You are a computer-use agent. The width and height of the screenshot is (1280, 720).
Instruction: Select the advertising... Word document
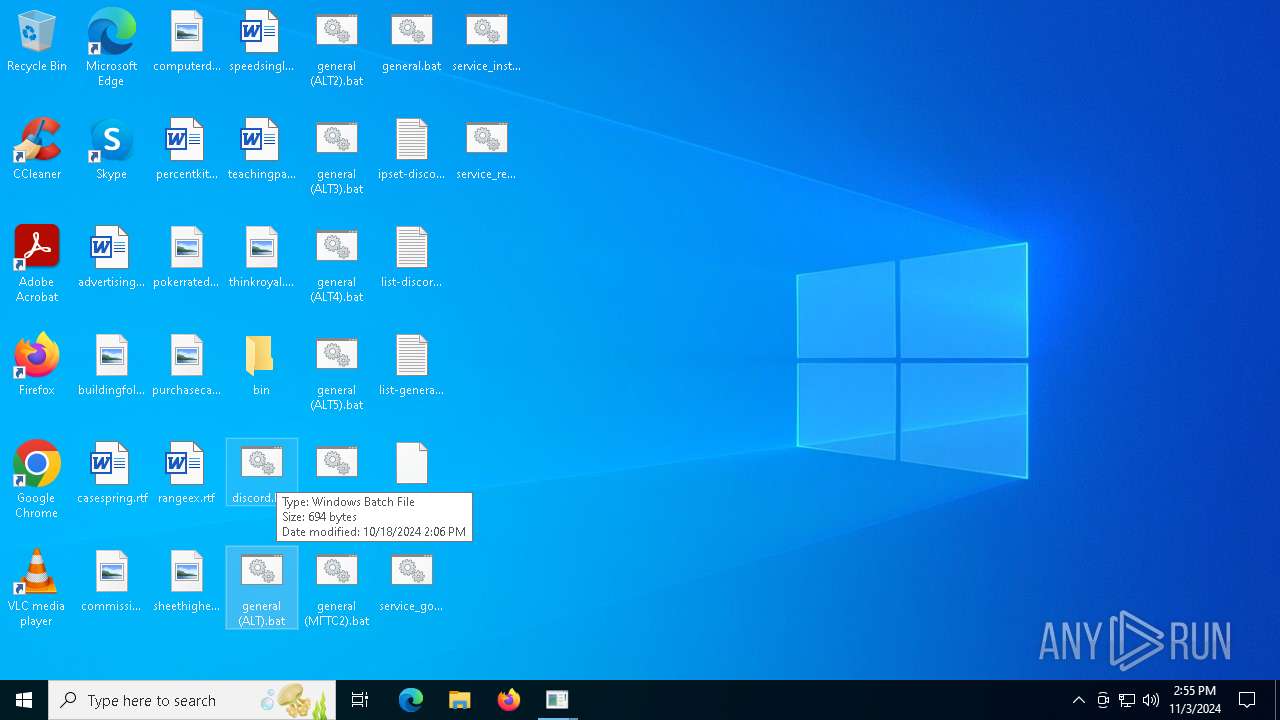(x=111, y=257)
